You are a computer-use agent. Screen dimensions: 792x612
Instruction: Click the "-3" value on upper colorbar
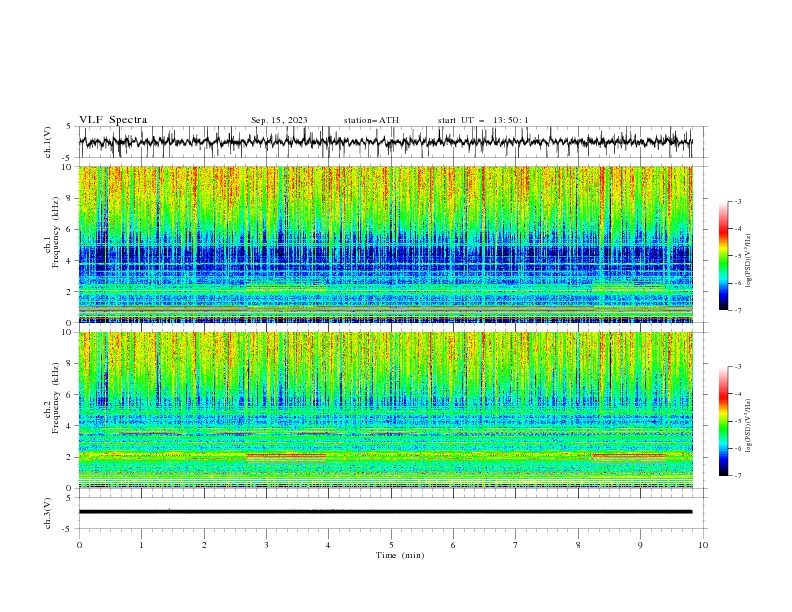[737, 201]
